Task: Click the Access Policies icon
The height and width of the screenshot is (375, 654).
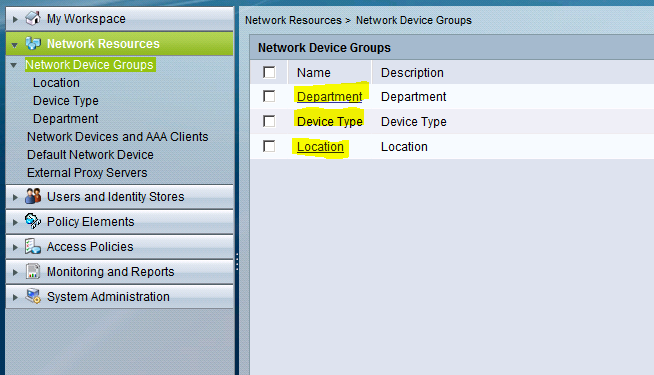Action: [33, 246]
